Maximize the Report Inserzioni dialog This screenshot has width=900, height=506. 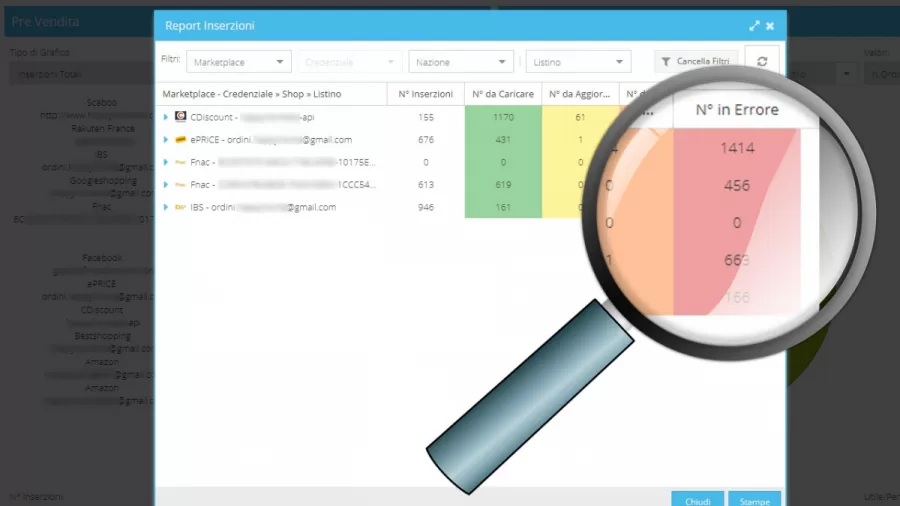pos(754,26)
